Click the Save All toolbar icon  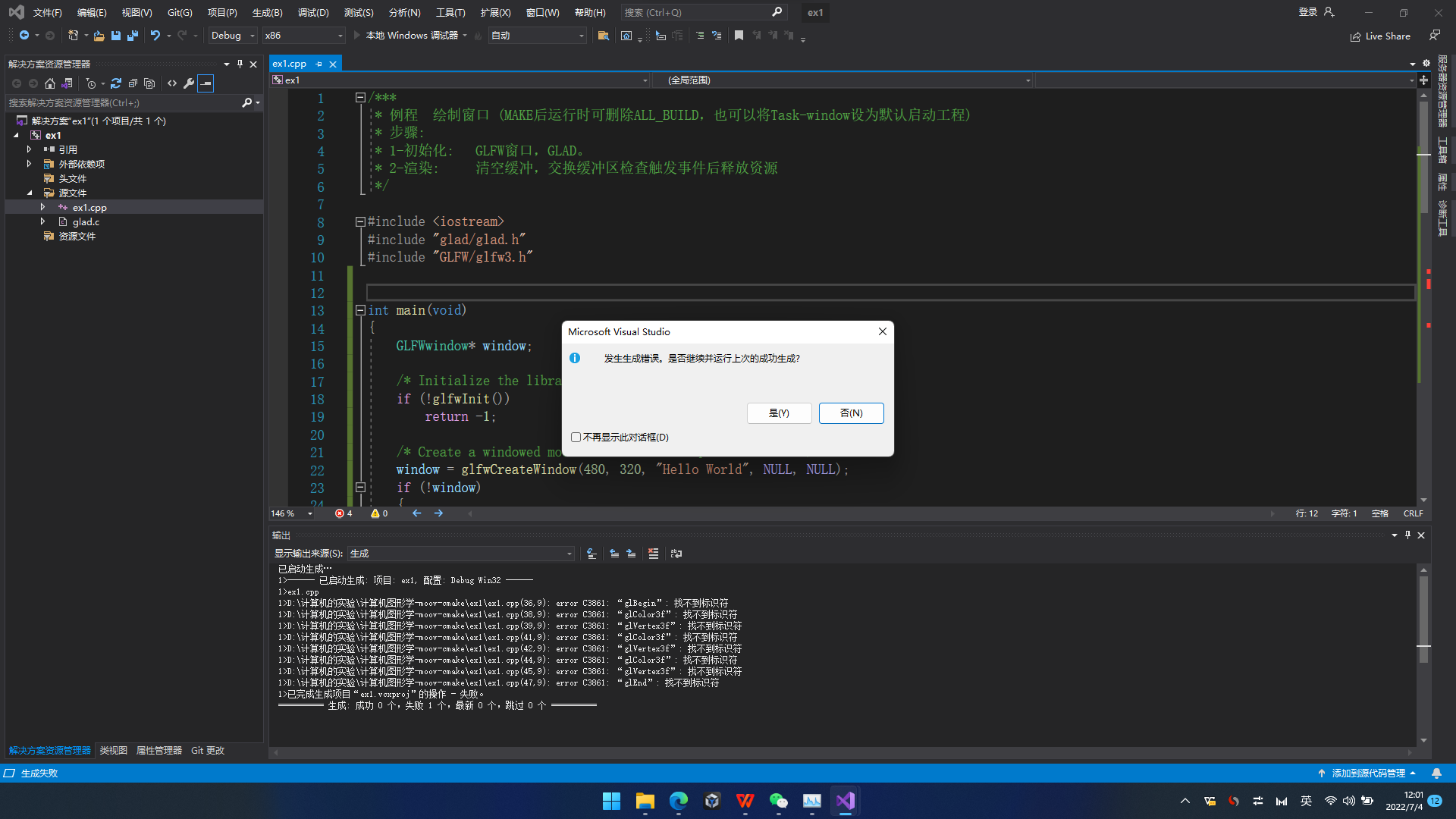pos(133,36)
